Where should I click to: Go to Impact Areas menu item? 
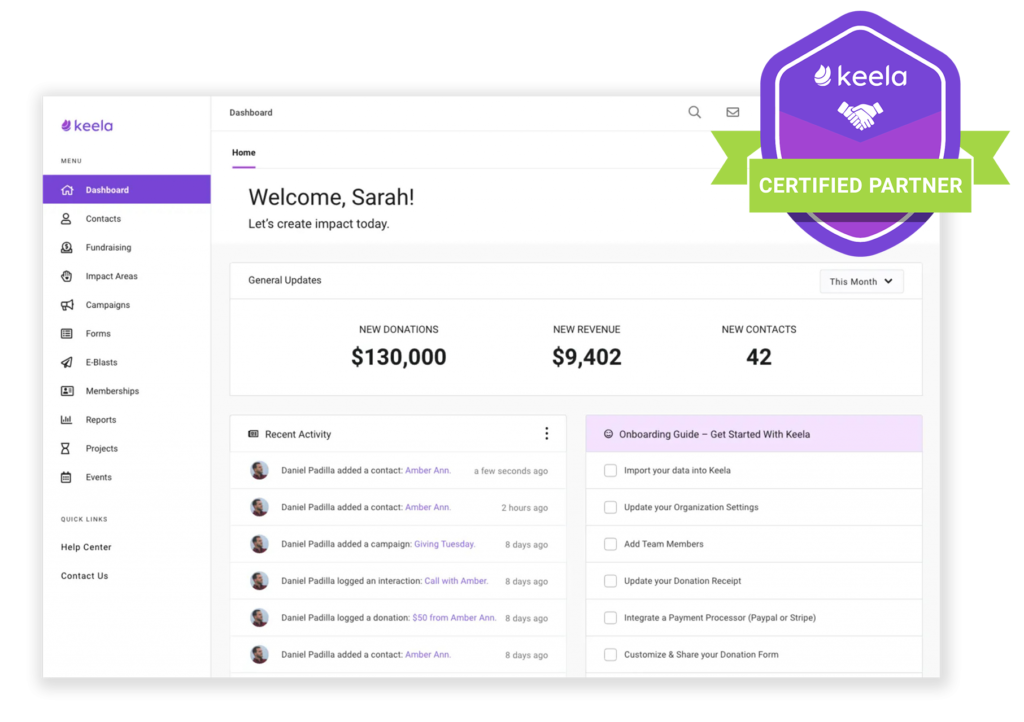[127, 276]
